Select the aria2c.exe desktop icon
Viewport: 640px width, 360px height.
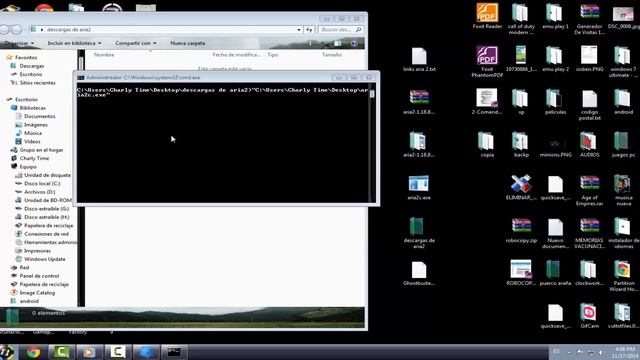point(419,187)
